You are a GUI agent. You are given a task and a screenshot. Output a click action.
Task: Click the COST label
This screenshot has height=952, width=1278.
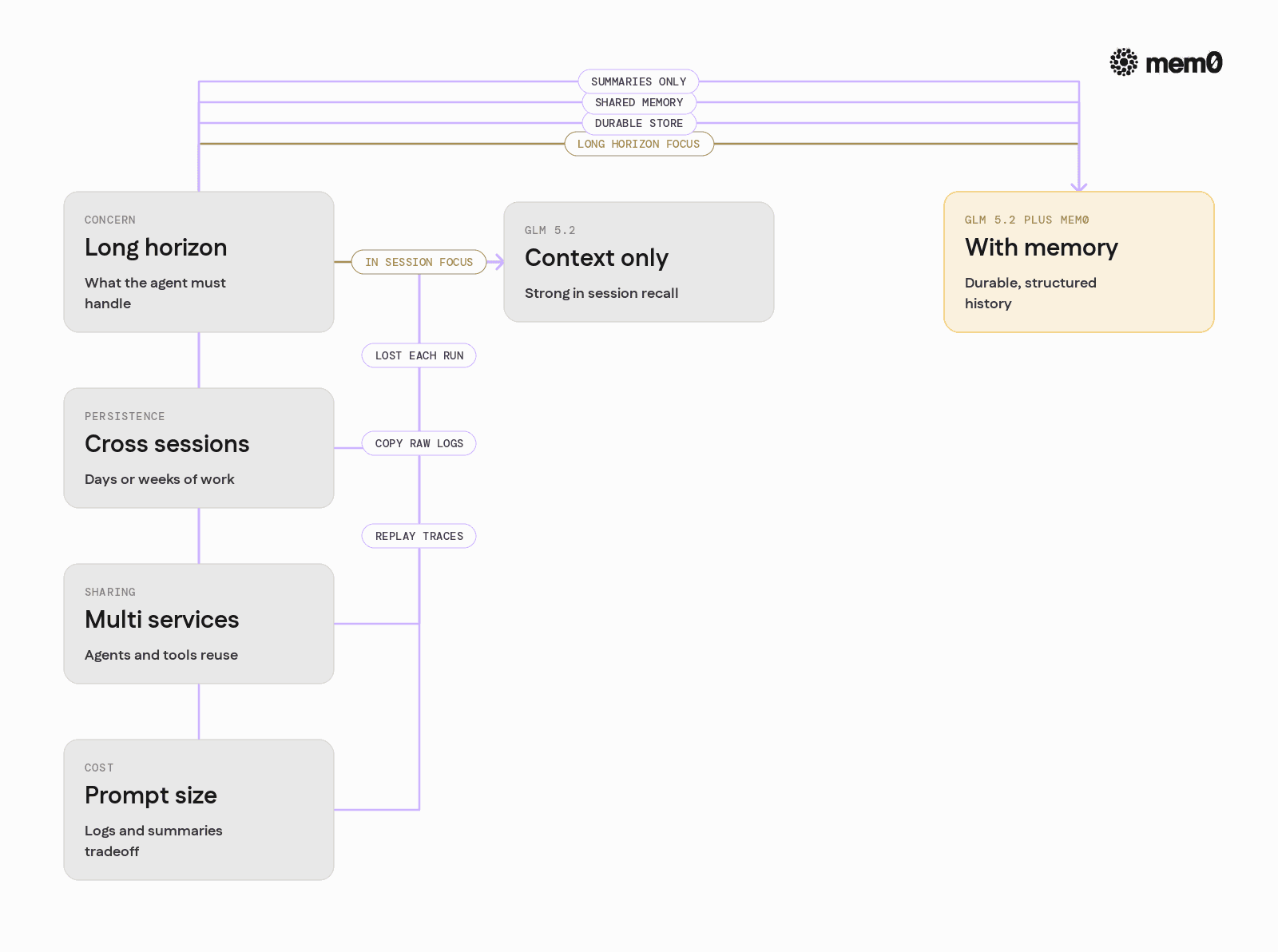point(99,768)
